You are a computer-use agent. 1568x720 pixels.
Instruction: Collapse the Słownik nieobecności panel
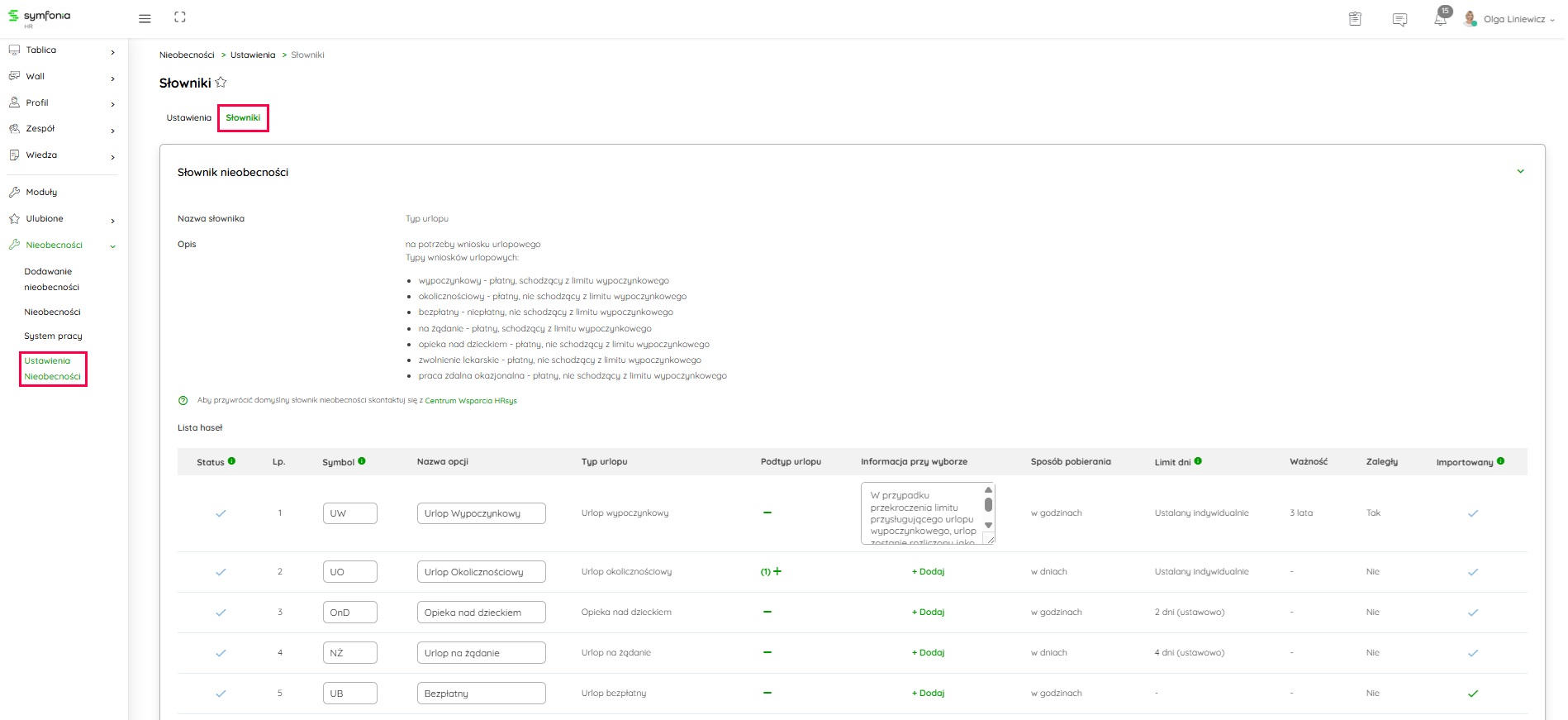1520,172
